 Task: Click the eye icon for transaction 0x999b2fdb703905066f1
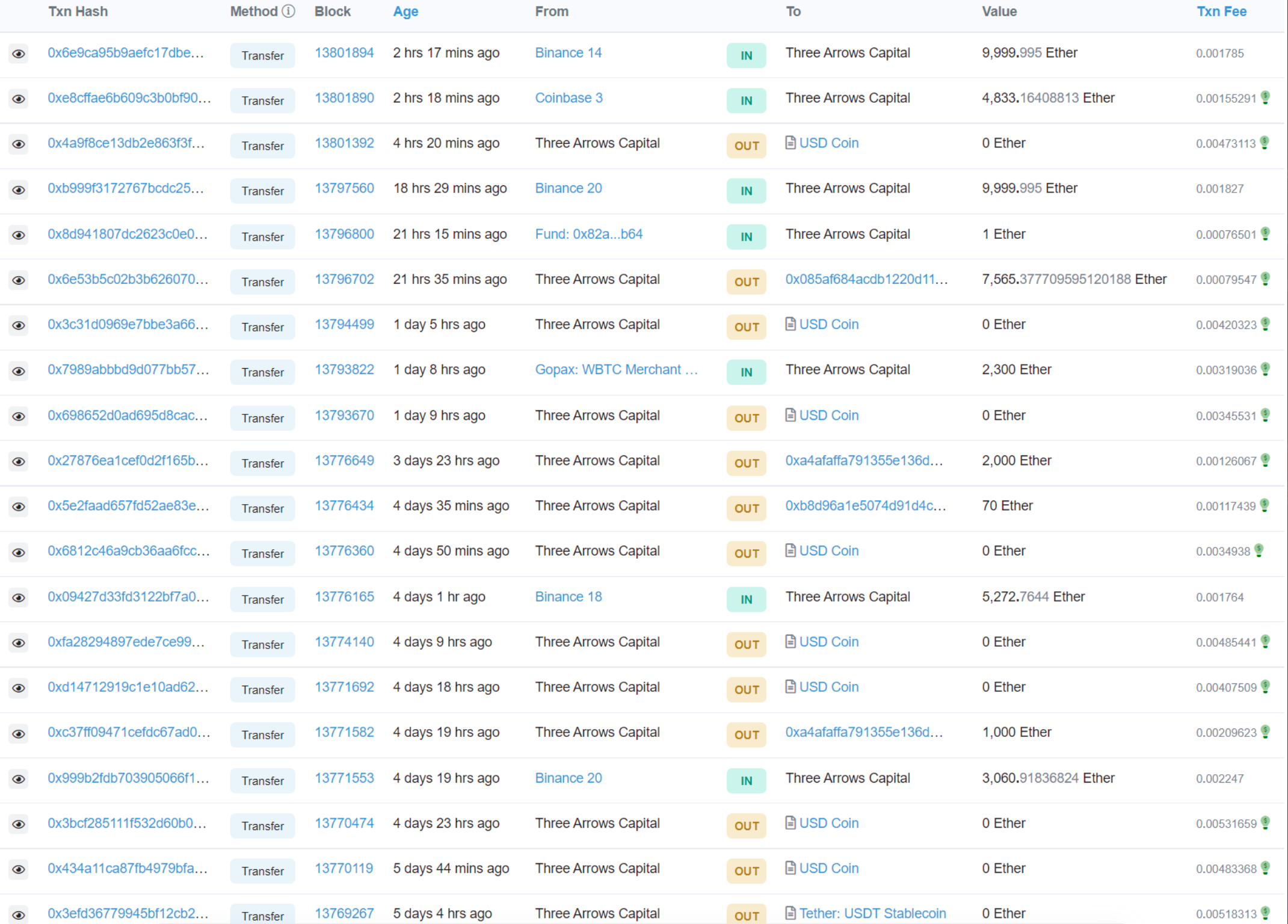(19, 780)
